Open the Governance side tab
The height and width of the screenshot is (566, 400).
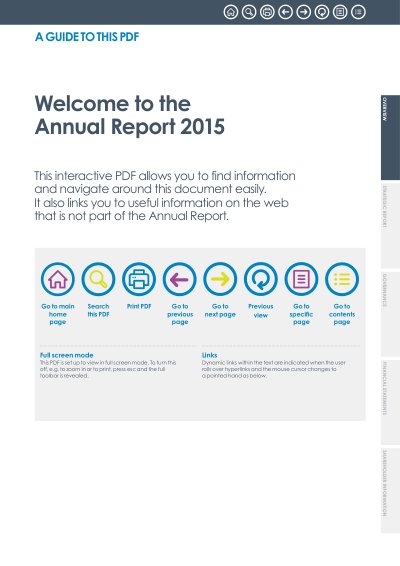point(390,314)
